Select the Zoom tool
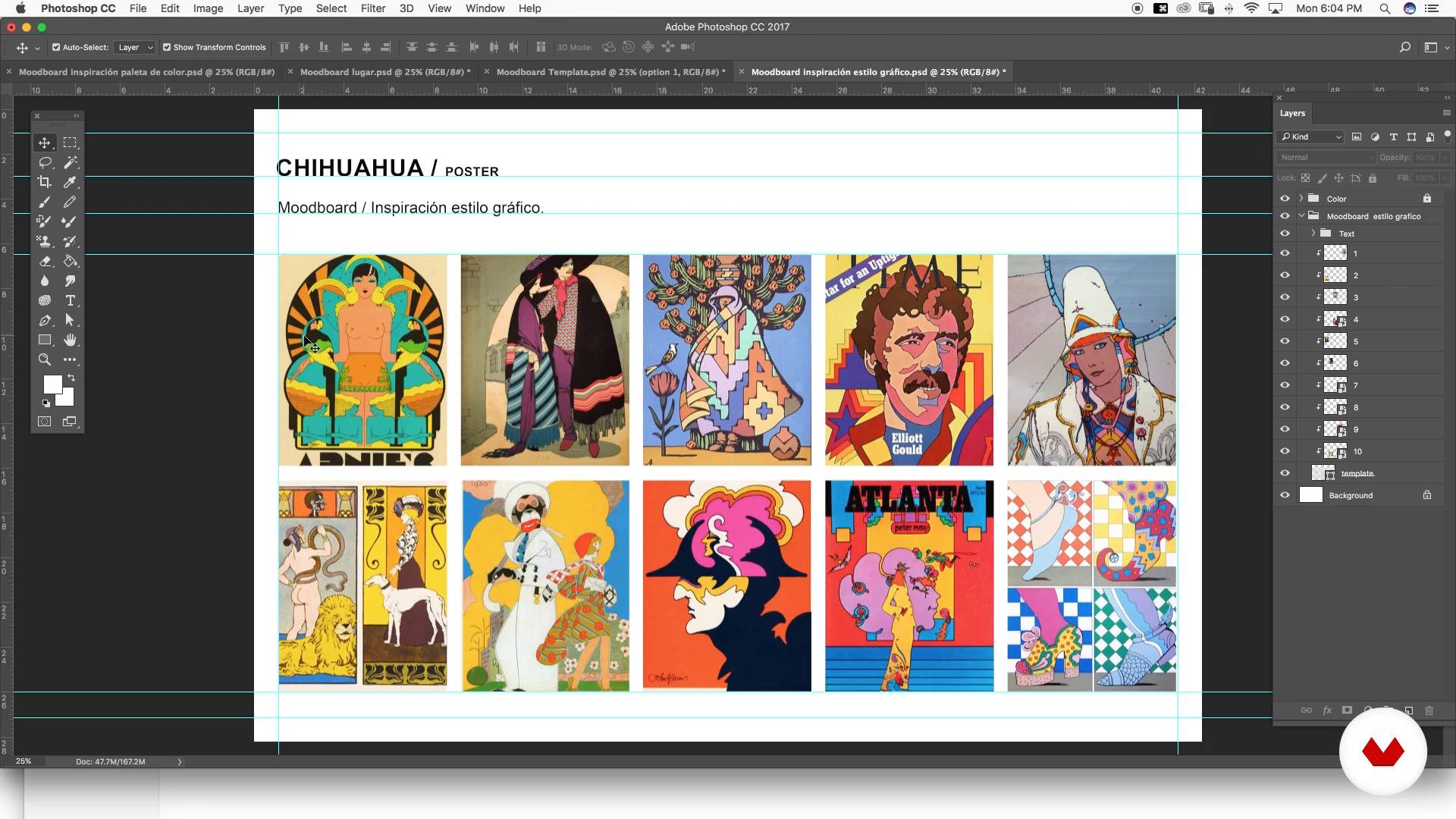 (45, 359)
